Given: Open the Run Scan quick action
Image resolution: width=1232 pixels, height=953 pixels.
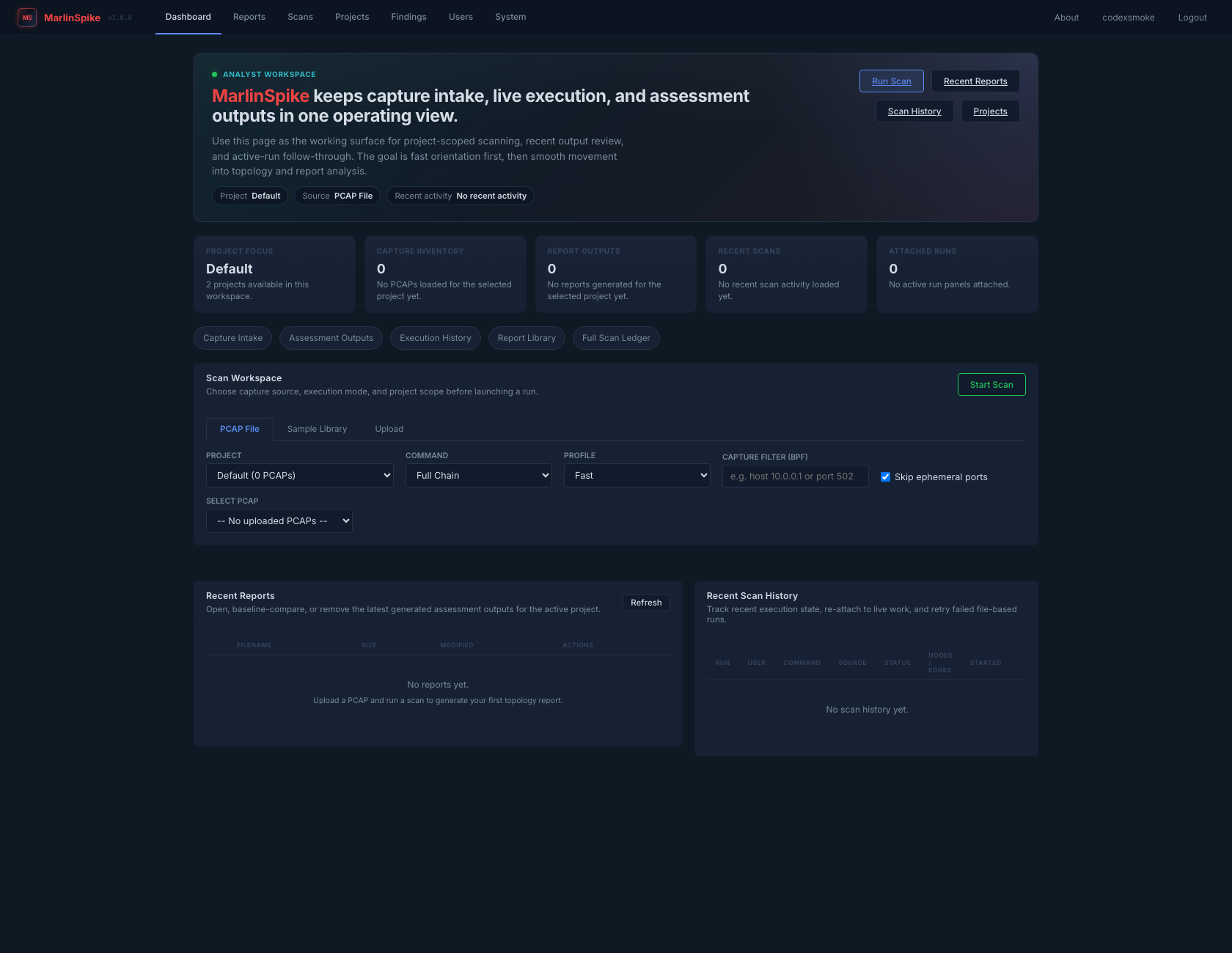Looking at the screenshot, I should click(x=891, y=81).
